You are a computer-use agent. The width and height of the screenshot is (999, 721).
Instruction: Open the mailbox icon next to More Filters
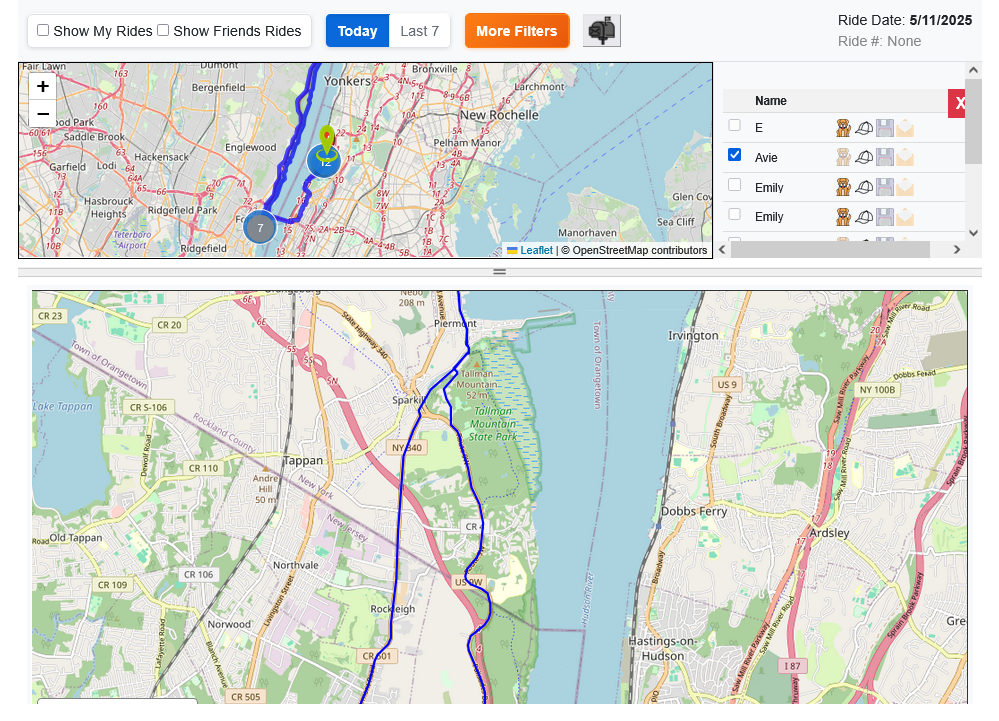602,31
